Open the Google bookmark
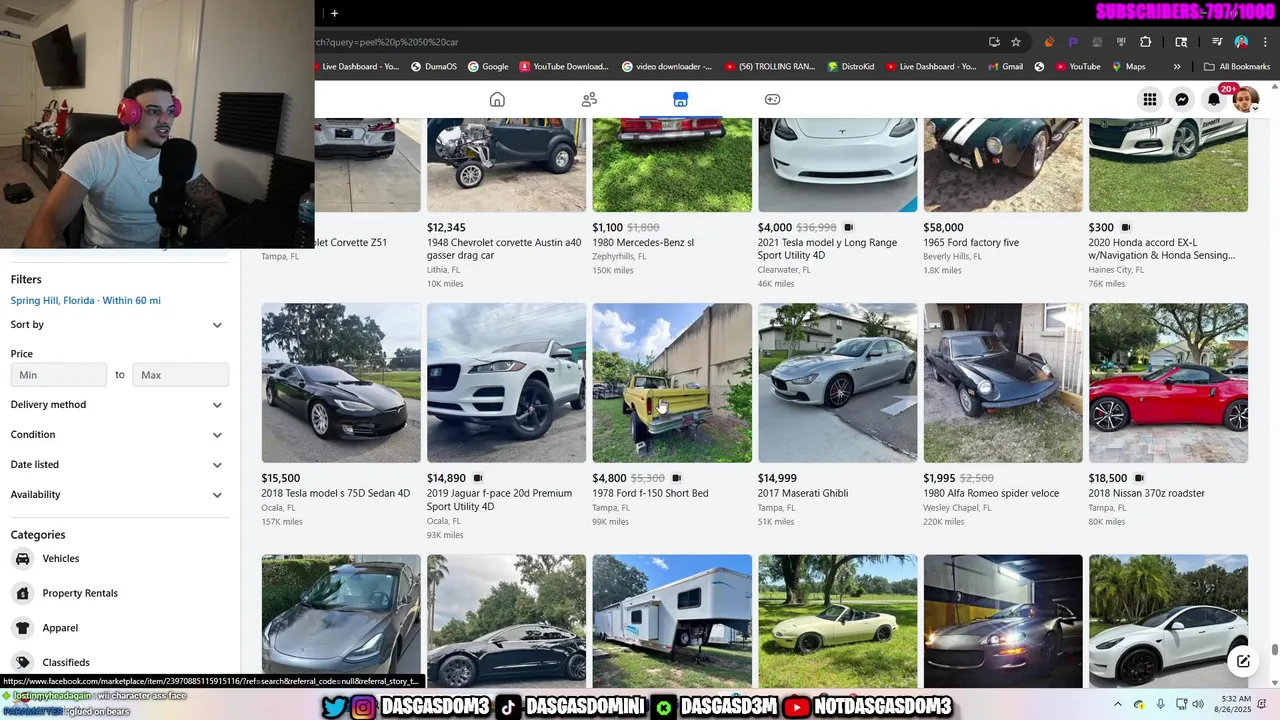The image size is (1280, 720). pyautogui.click(x=487, y=67)
